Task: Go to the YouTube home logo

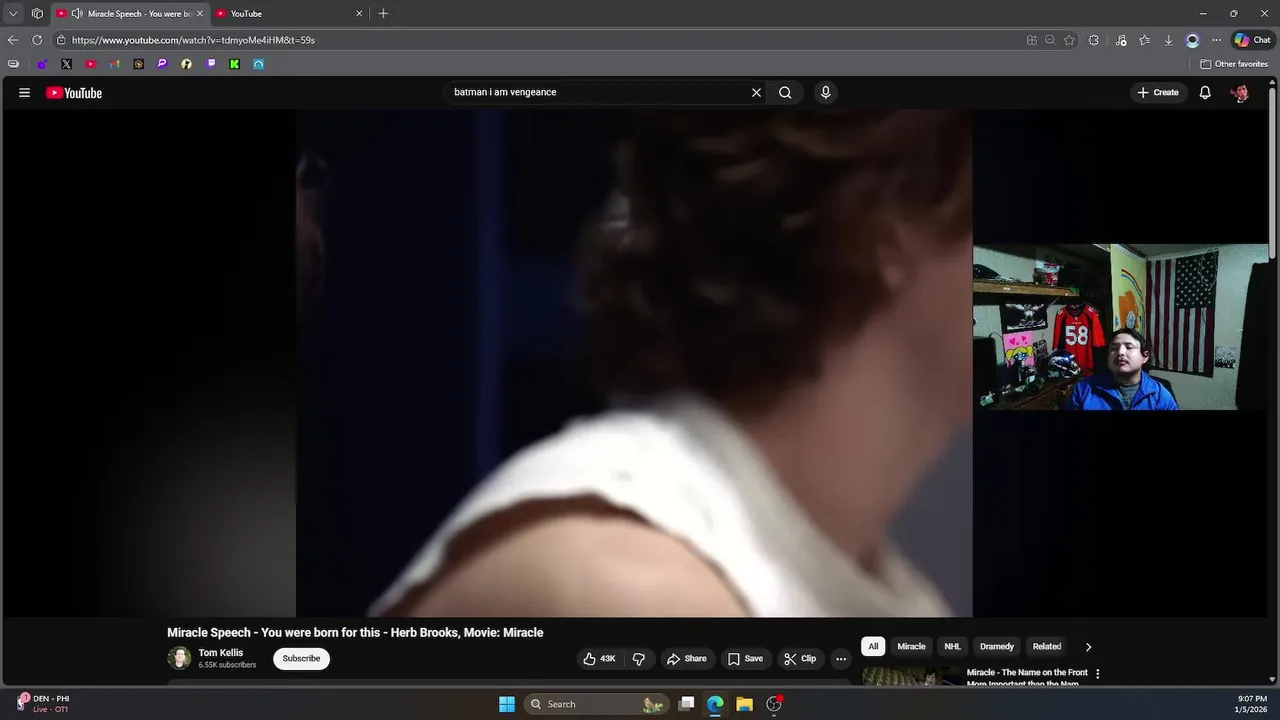Action: click(74, 93)
